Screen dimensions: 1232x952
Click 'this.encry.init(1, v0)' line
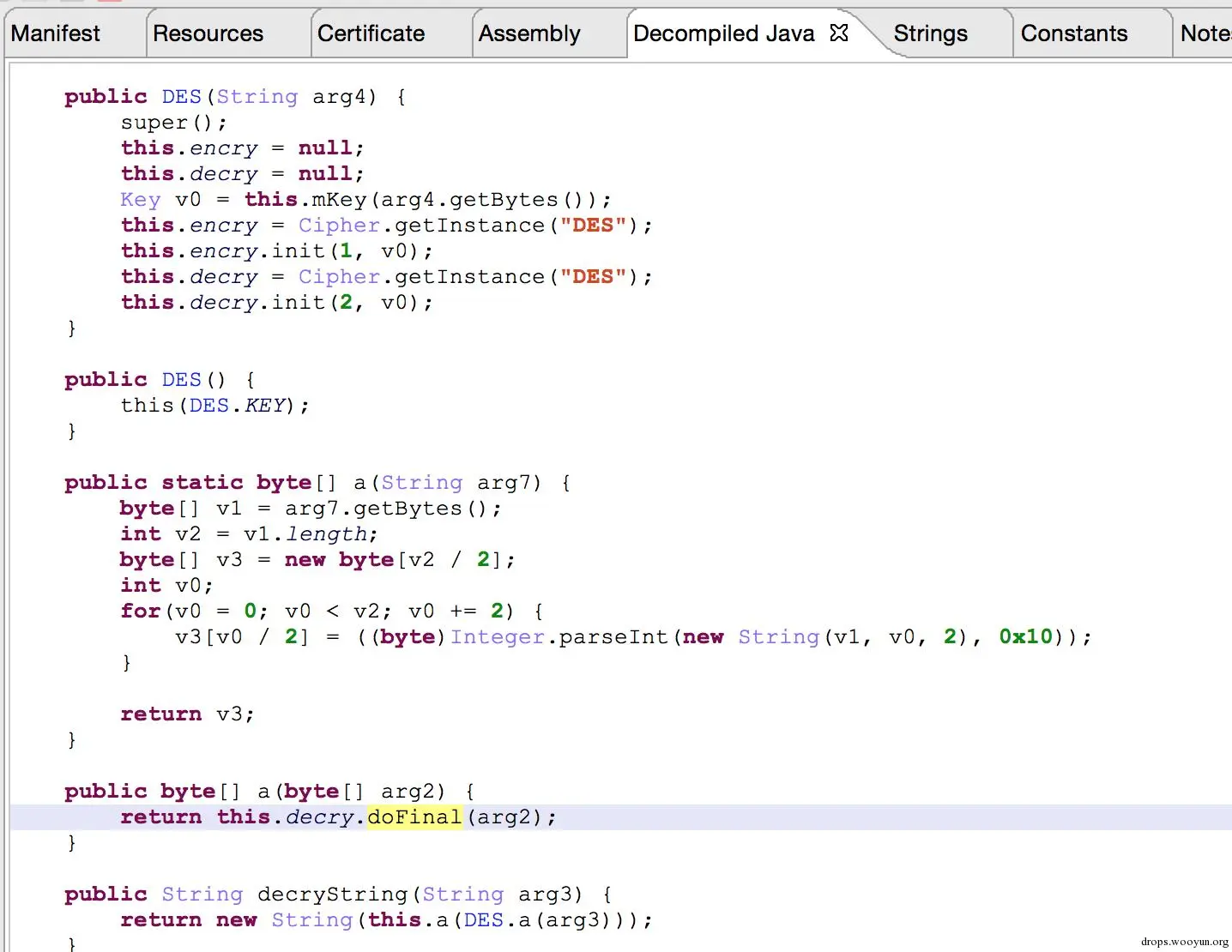click(276, 251)
